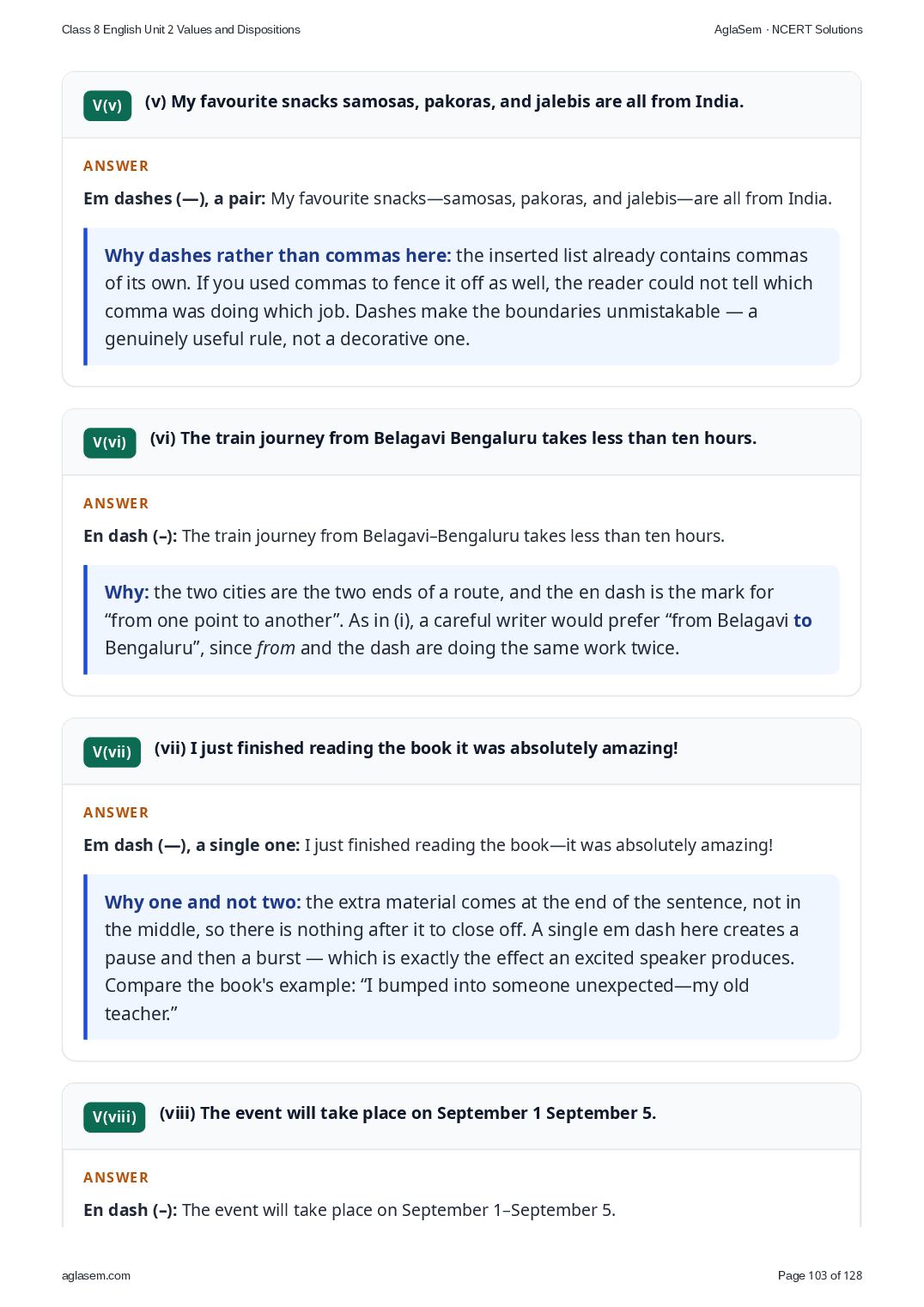Click the bold 'to' in the Belagavi explanation

coord(803,621)
